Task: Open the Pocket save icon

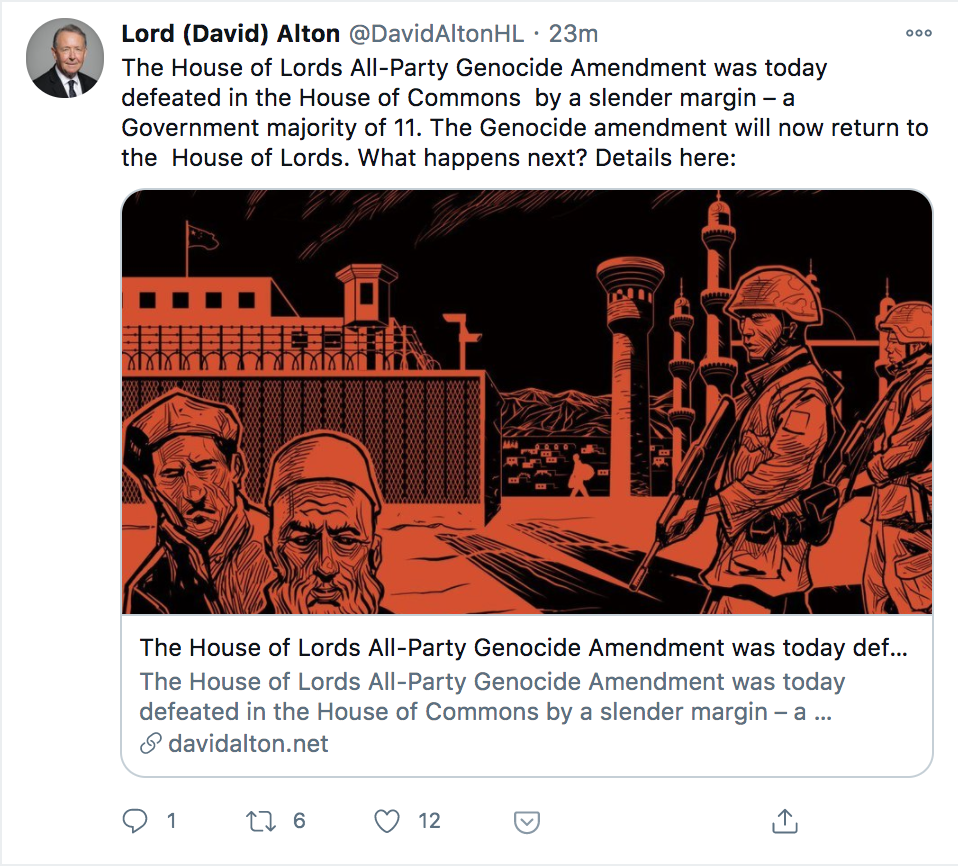Action: pyautogui.click(x=527, y=823)
